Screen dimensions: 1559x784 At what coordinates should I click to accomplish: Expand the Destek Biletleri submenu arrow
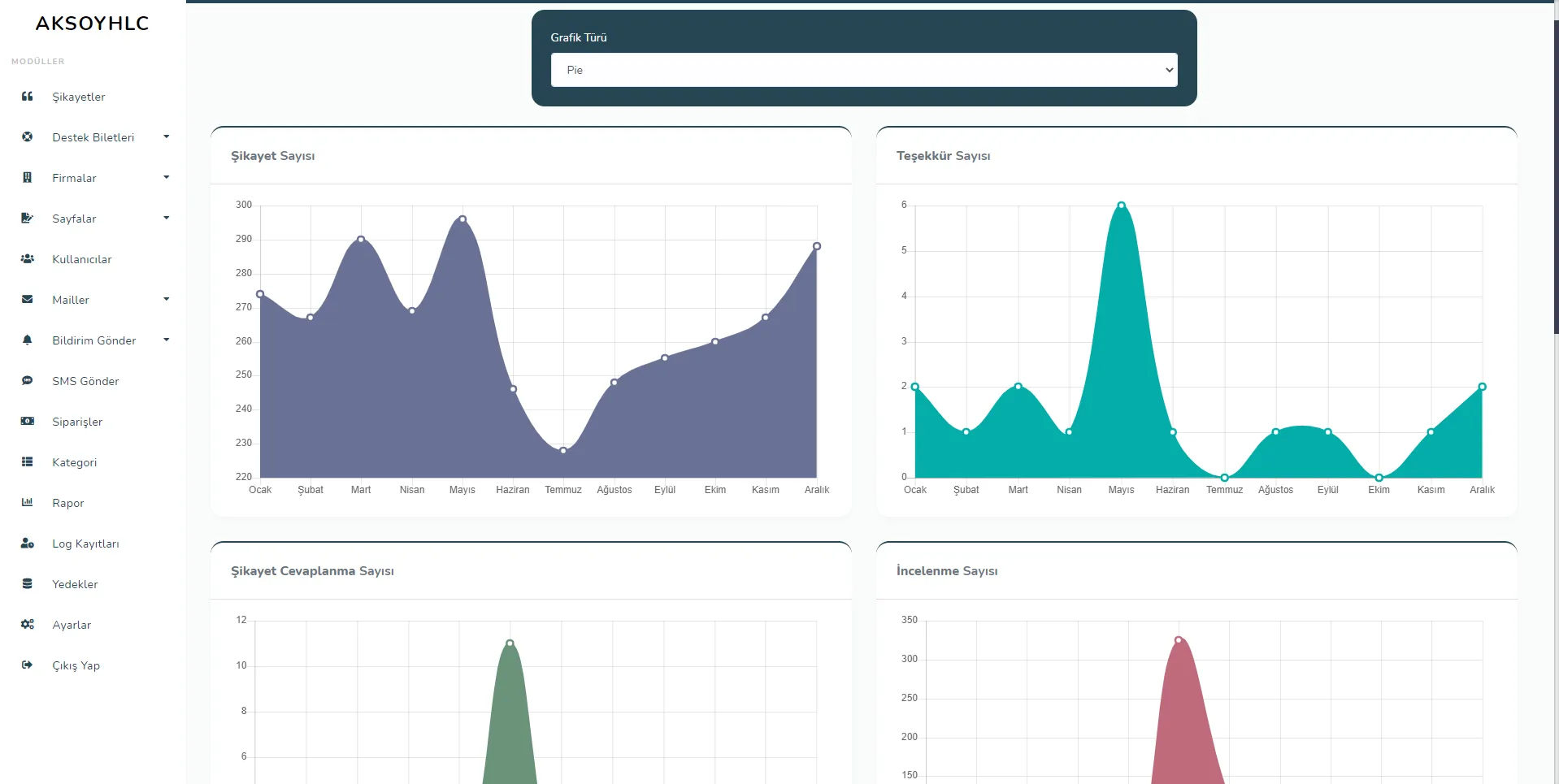[167, 136]
